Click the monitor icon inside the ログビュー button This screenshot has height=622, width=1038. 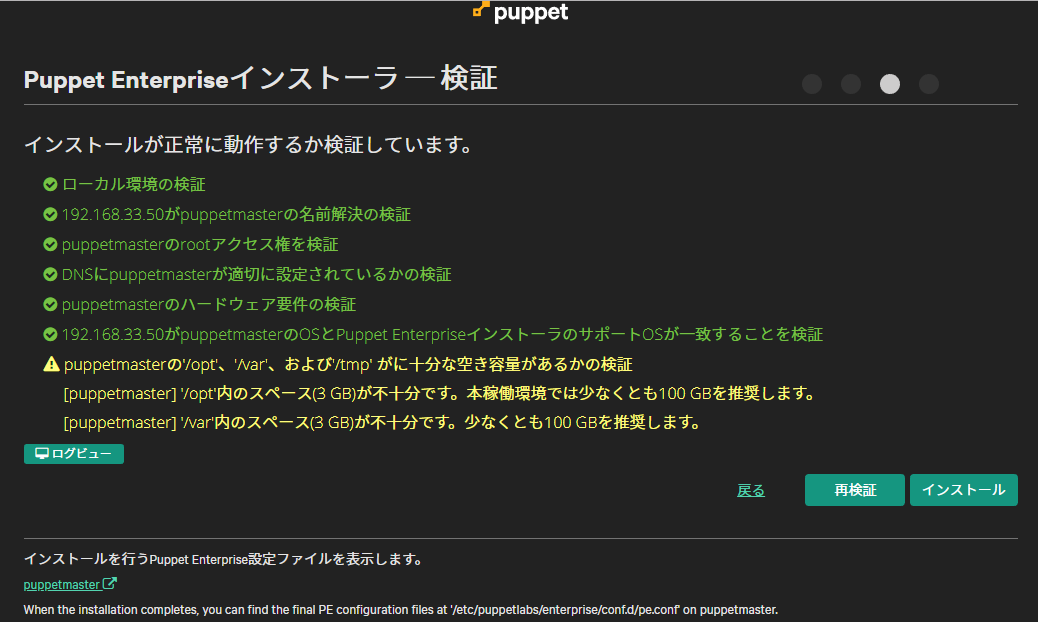pos(40,453)
